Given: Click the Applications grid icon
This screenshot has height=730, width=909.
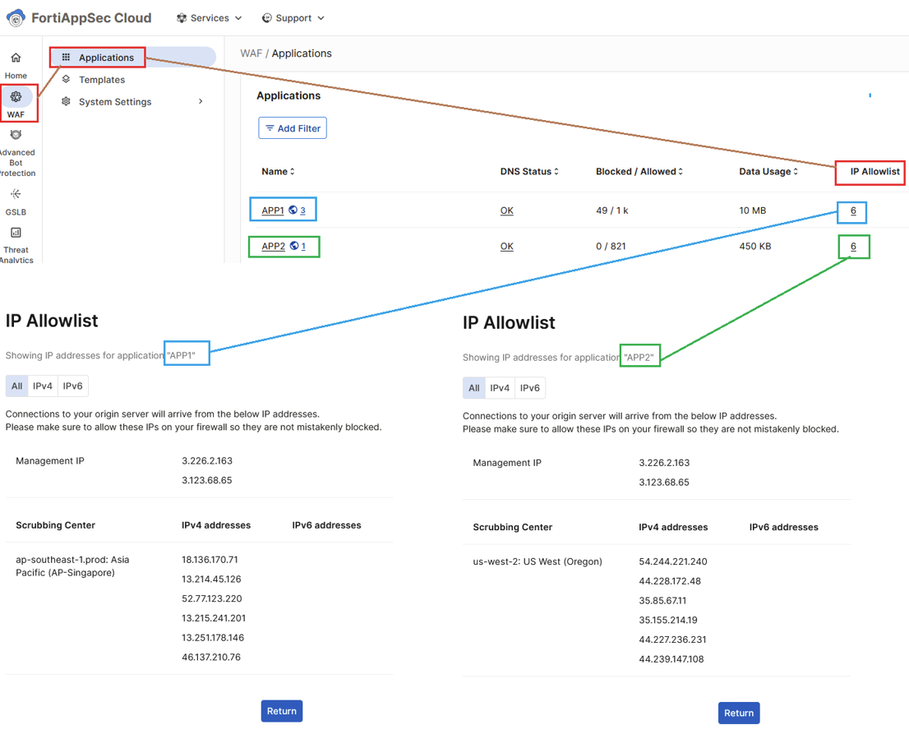Looking at the screenshot, I should pyautogui.click(x=66, y=57).
